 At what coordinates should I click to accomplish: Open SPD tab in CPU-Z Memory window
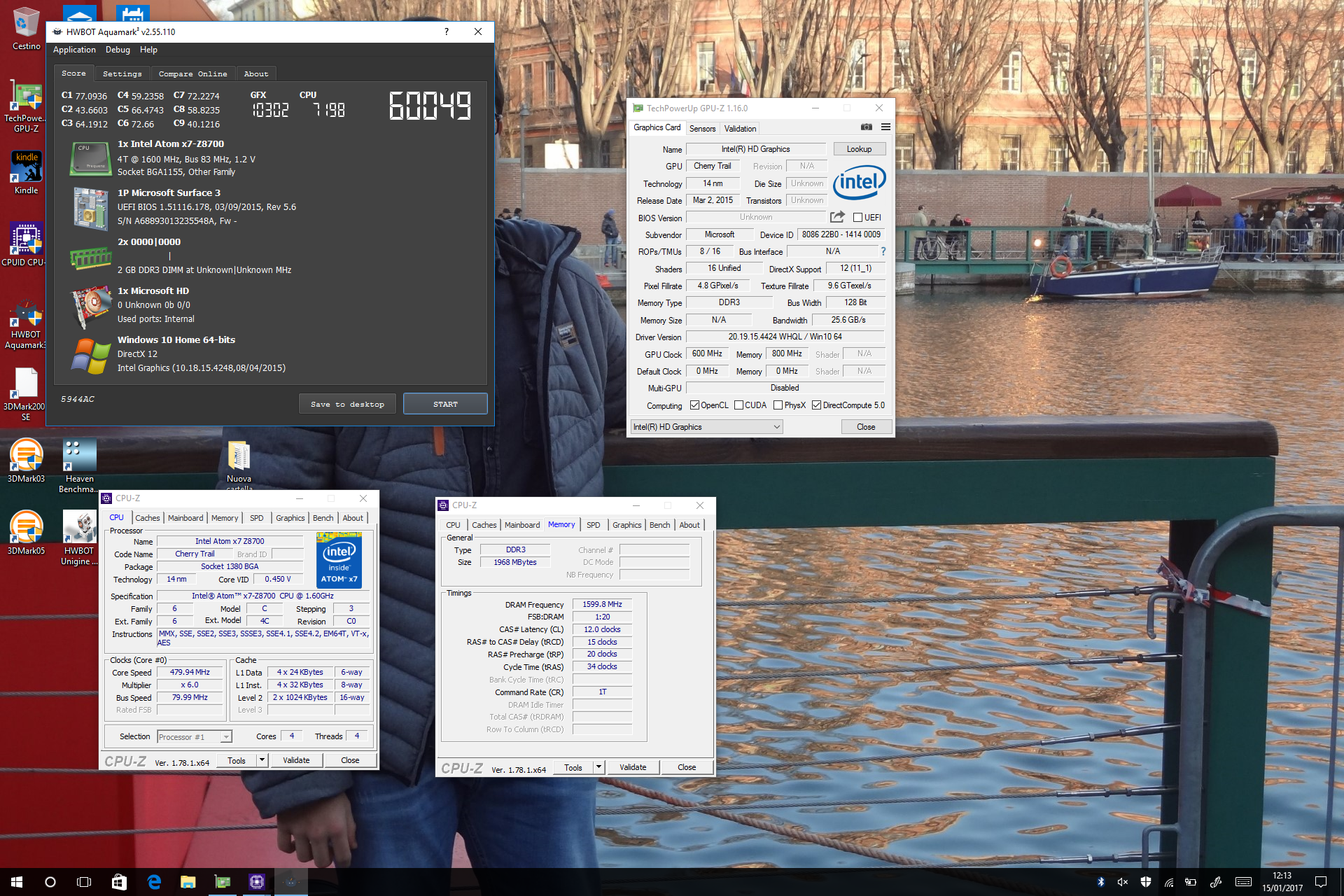pos(594,525)
